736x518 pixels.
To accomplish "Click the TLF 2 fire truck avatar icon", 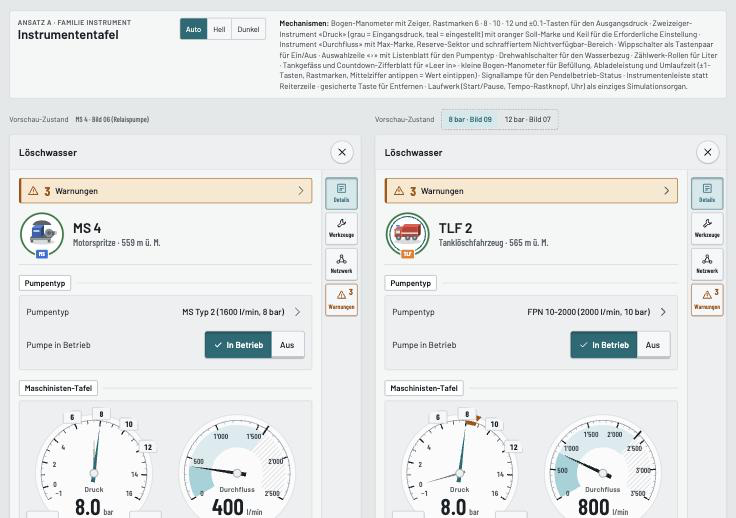I will (x=407, y=234).
